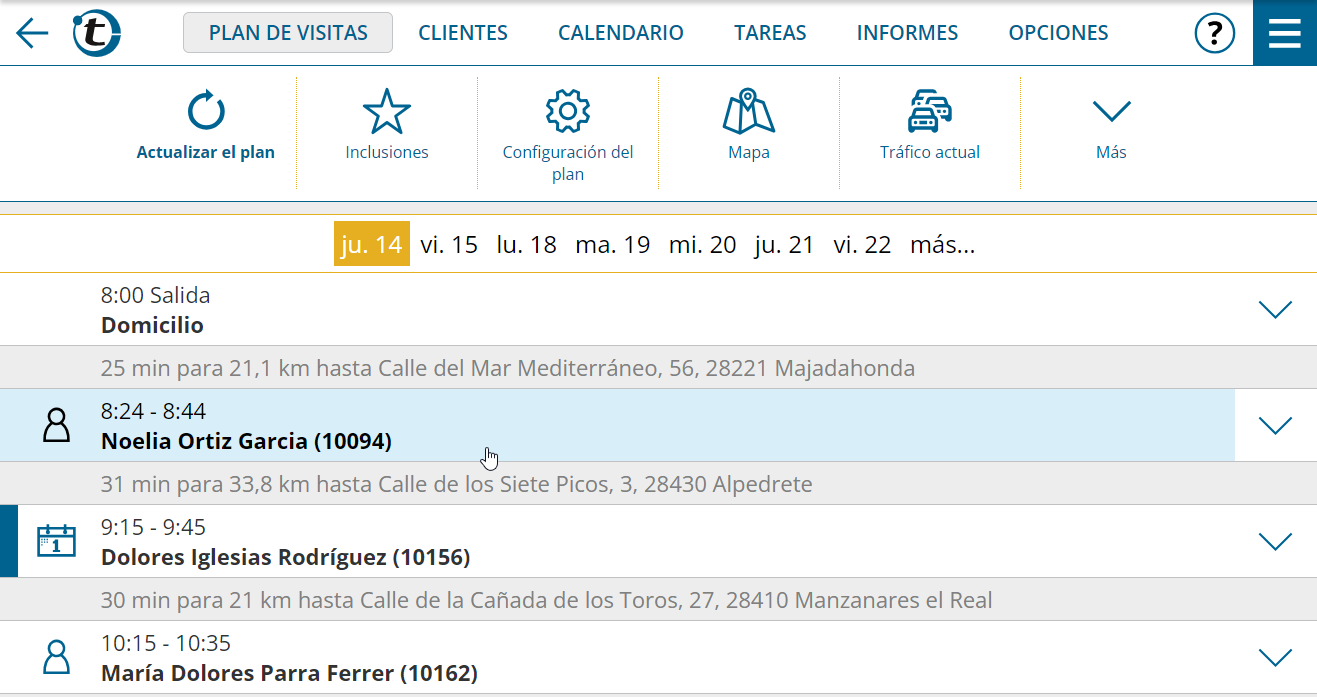Switch to the CALENDARIO tab
Image resolution: width=1317 pixels, height=697 pixels.
(621, 33)
